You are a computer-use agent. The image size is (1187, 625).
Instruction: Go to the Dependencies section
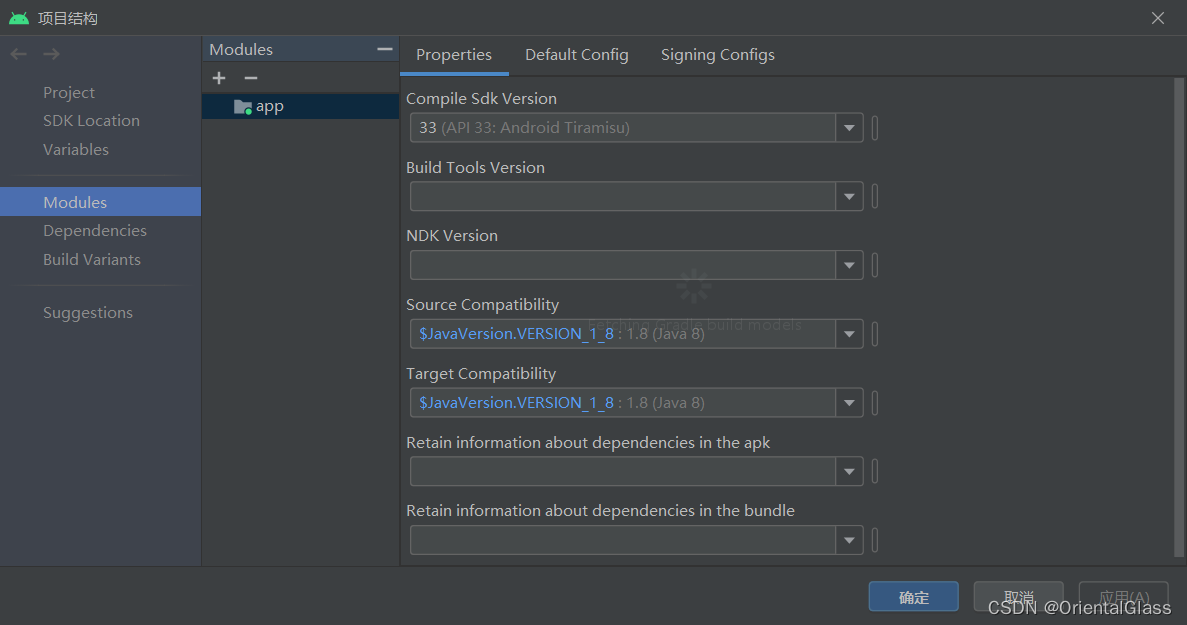pos(95,231)
